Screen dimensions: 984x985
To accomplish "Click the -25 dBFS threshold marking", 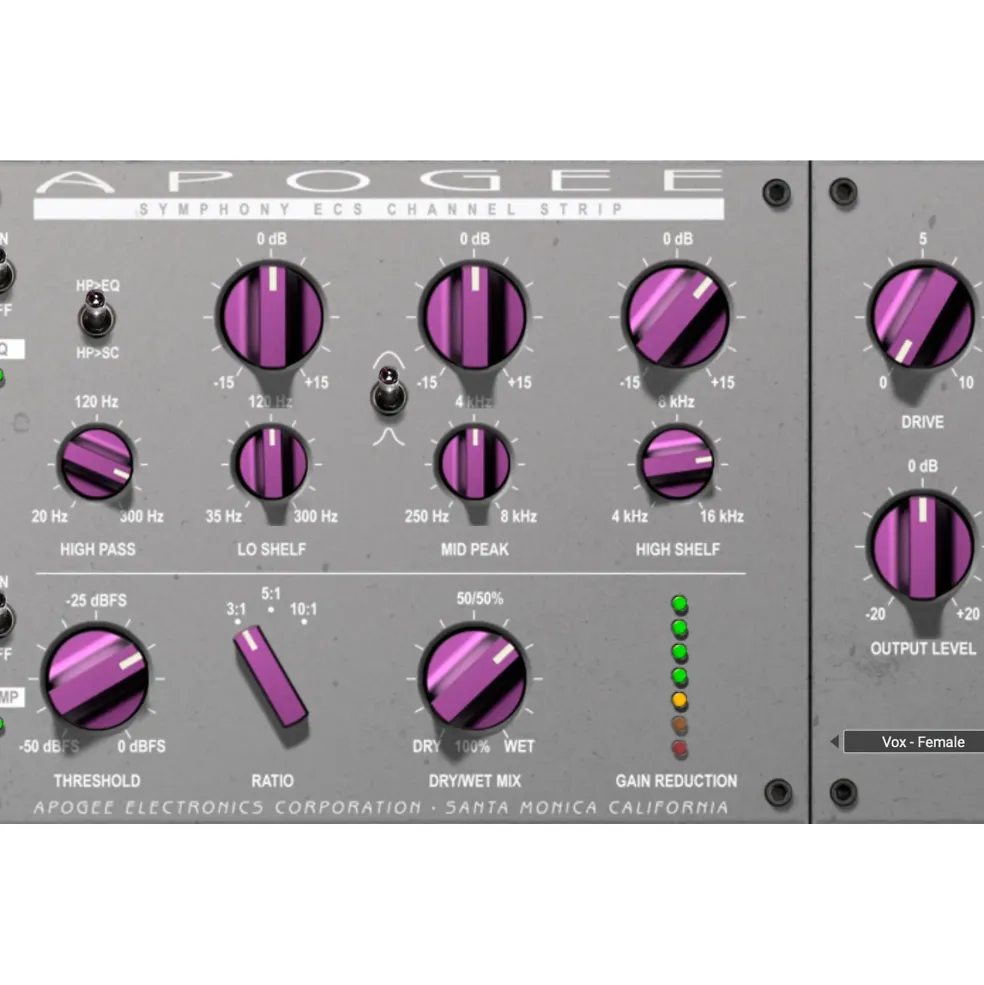I will 96,601.
